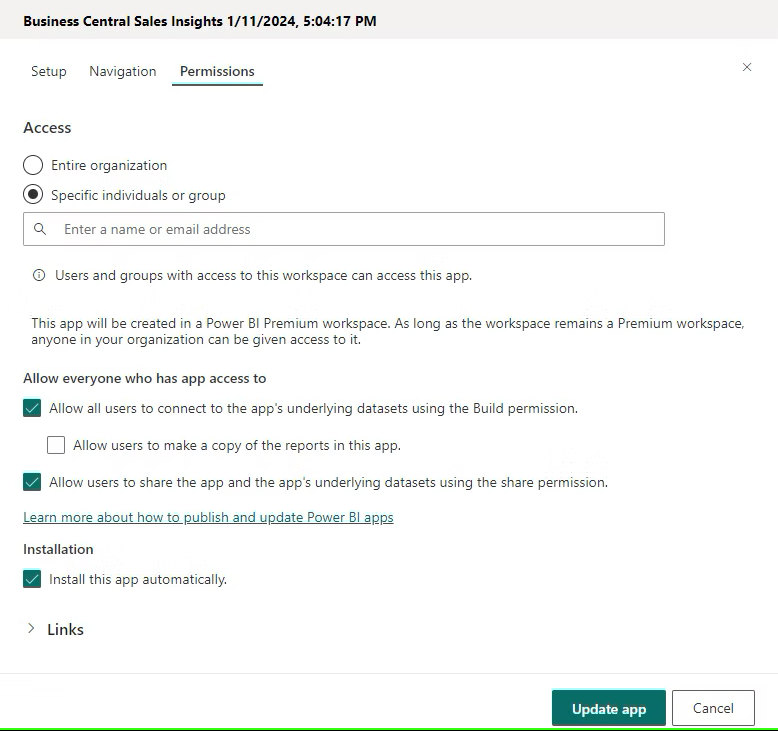778x731 pixels.
Task: Switch to the Setup tab
Action: click(x=48, y=71)
